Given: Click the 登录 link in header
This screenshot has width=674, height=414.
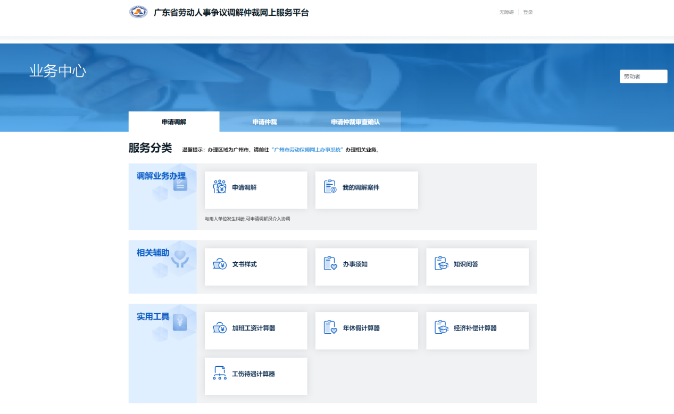Looking at the screenshot, I should point(528,12).
